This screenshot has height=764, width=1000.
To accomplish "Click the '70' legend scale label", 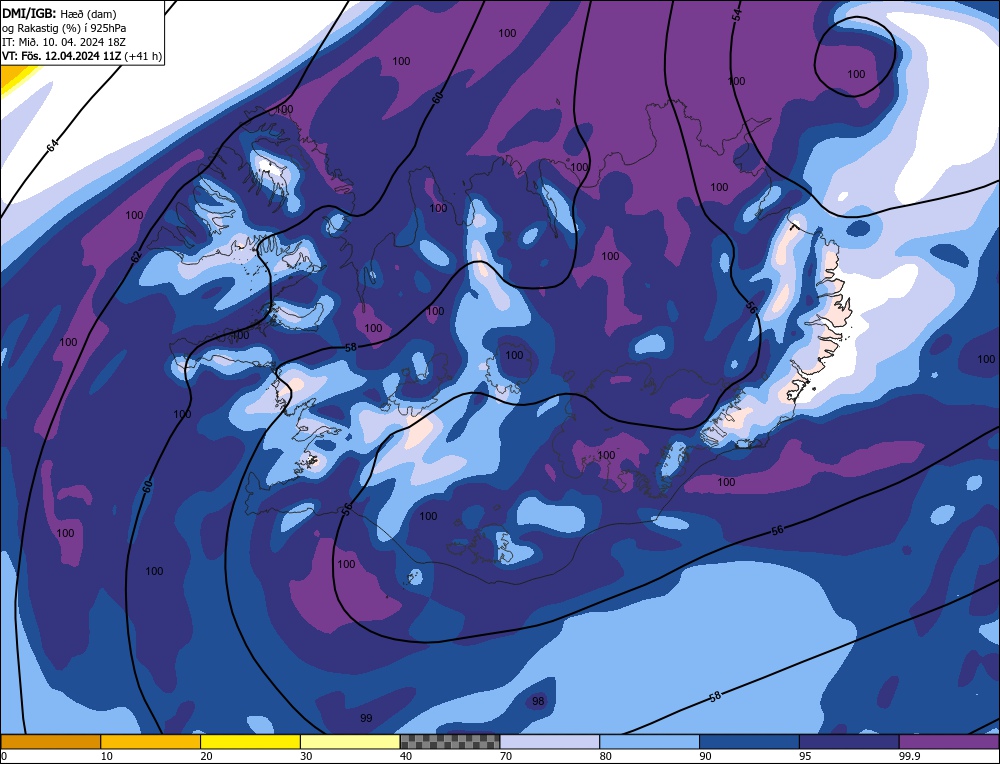I will pyautogui.click(x=506, y=756).
